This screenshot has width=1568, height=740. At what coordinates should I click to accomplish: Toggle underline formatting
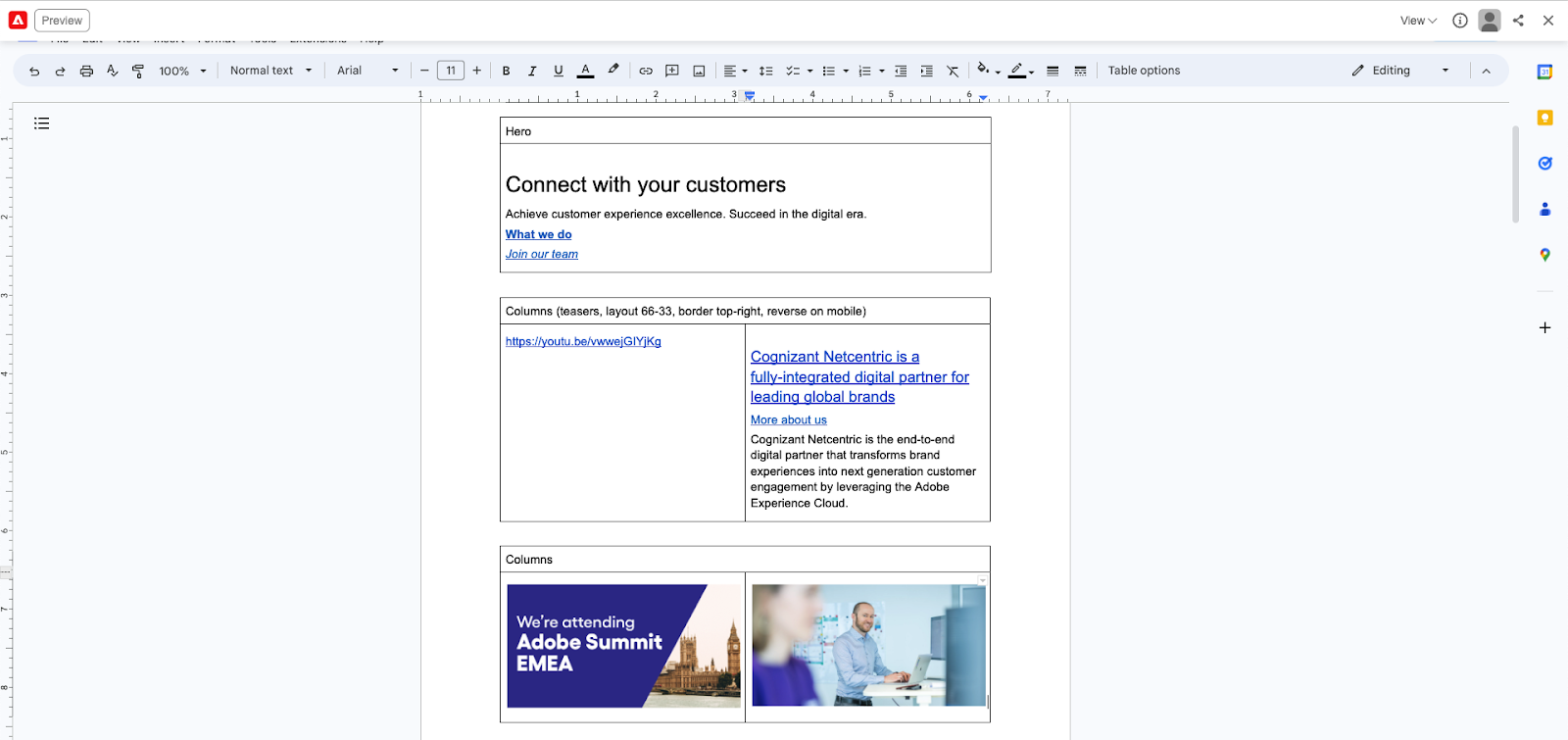[x=559, y=71]
